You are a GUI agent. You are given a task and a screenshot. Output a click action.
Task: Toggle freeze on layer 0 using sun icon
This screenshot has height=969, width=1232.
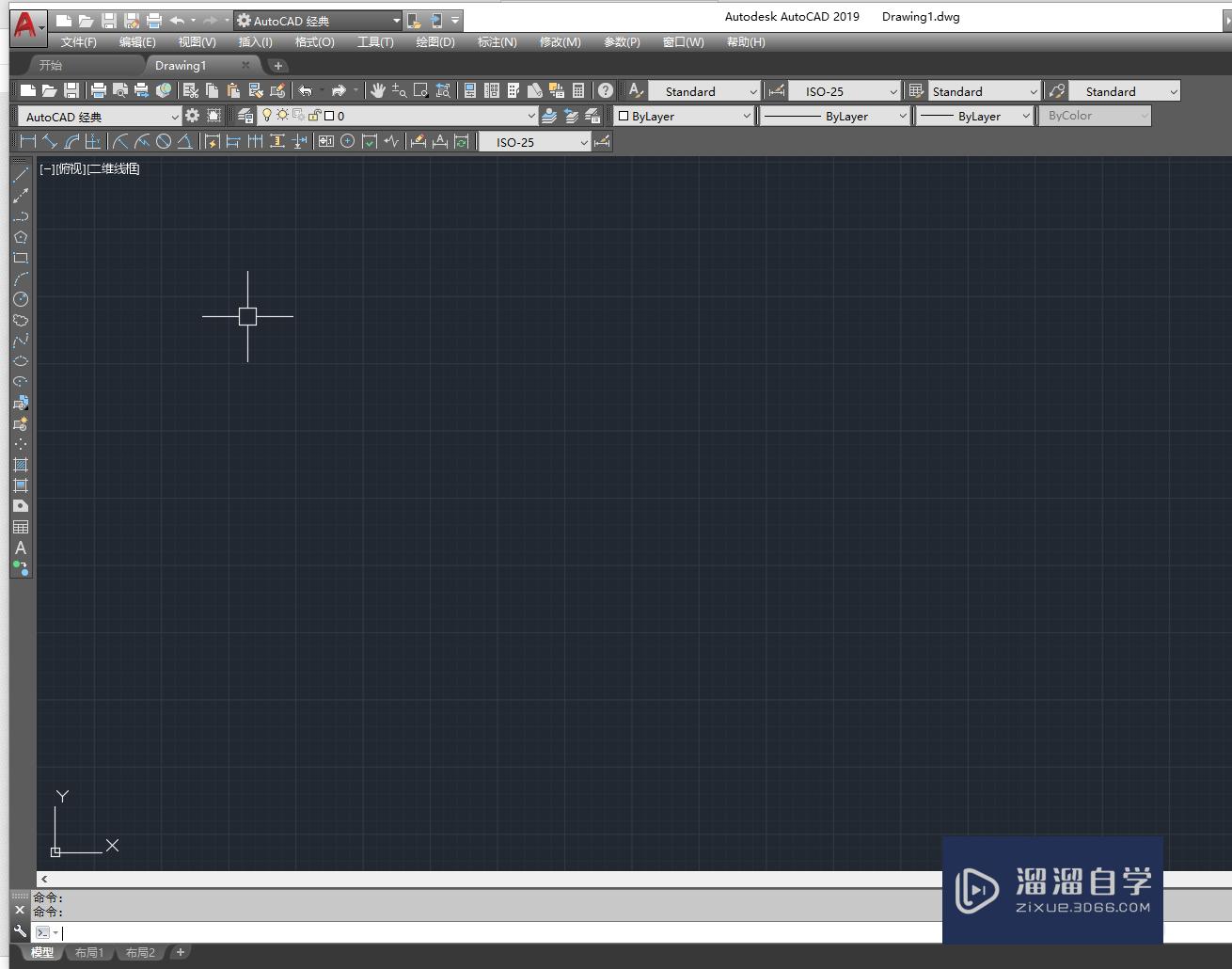pyautogui.click(x=282, y=115)
